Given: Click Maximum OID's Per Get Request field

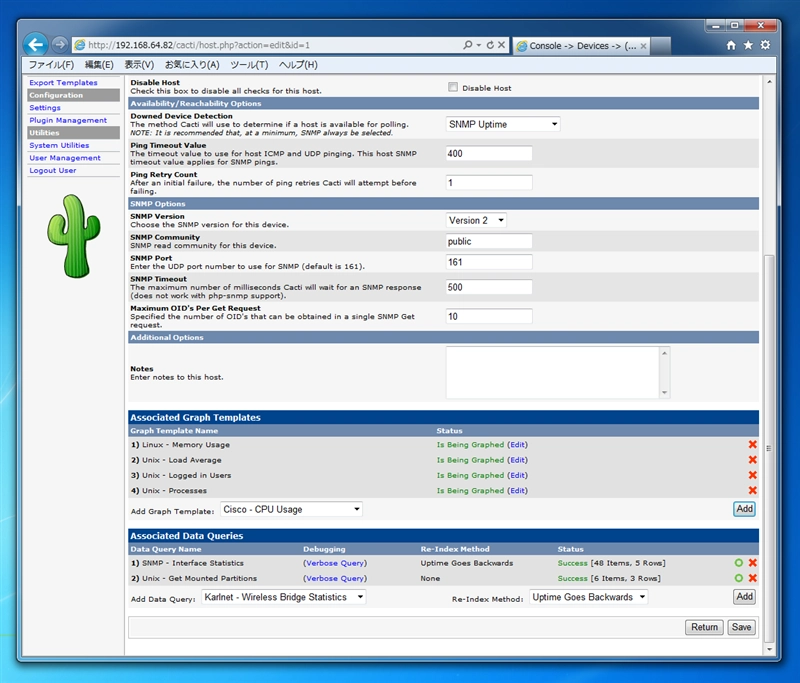Looking at the screenshot, I should pos(489,316).
